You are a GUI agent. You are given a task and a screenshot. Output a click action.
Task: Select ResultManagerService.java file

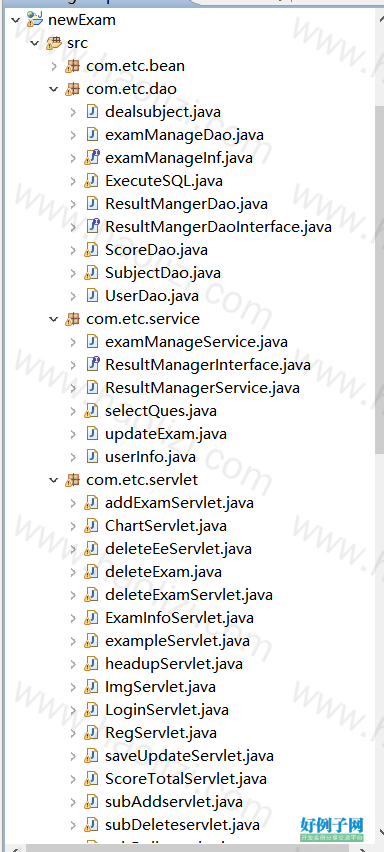point(202,389)
